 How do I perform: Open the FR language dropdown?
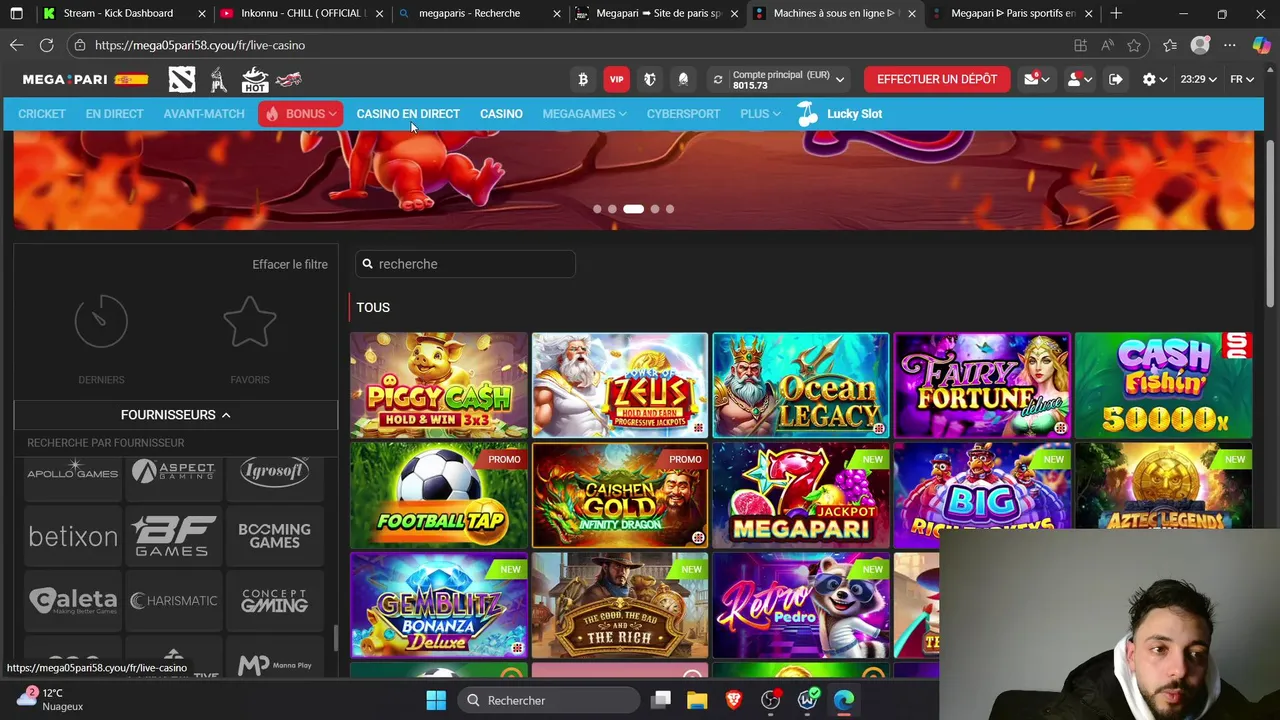1242,79
